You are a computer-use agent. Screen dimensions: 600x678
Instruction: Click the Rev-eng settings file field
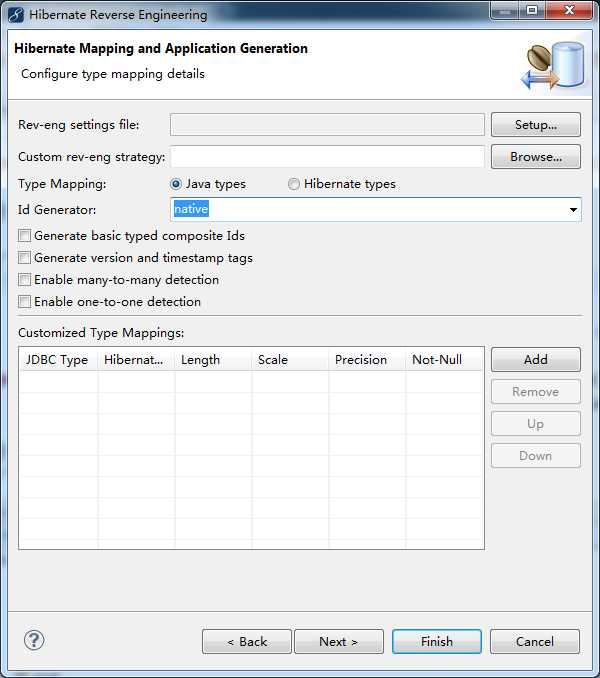[x=327, y=125]
